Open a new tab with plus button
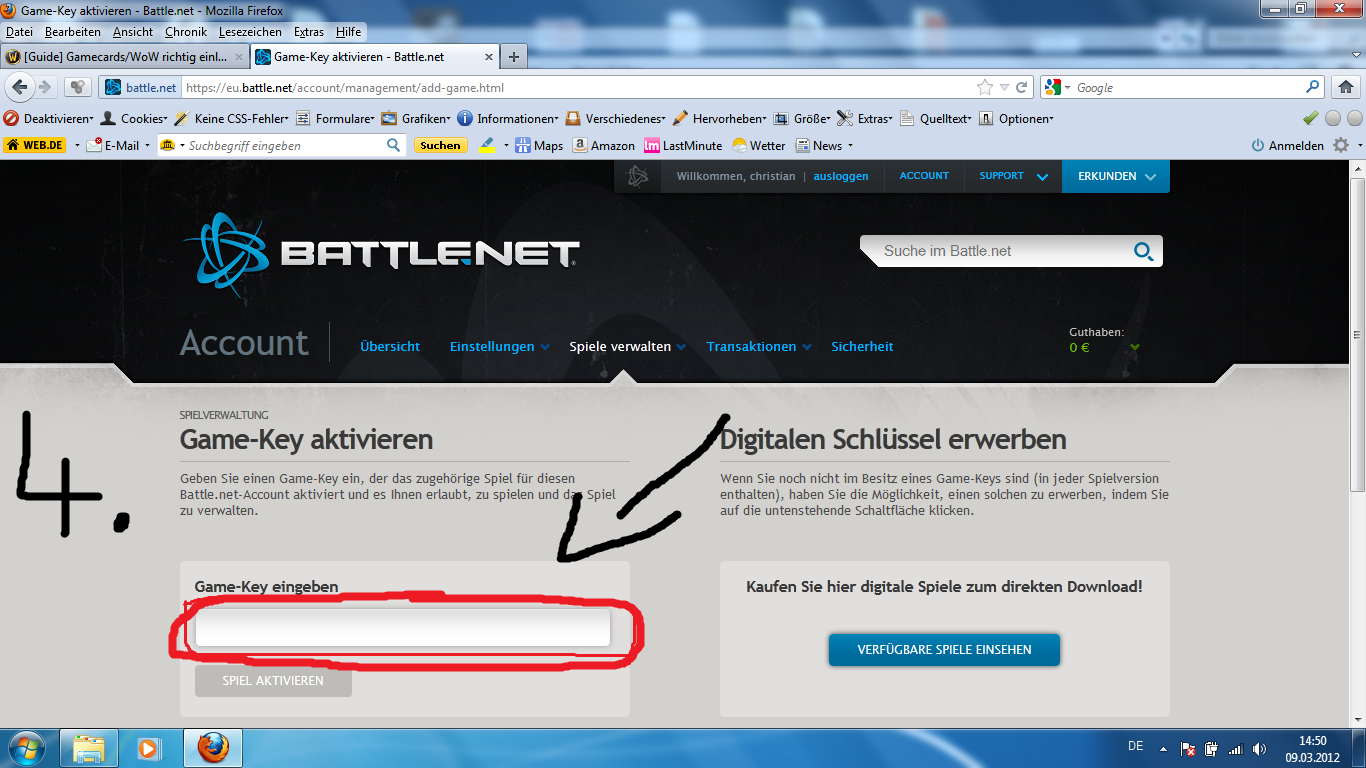Screen dimensions: 1366x768 pyautogui.click(x=513, y=57)
